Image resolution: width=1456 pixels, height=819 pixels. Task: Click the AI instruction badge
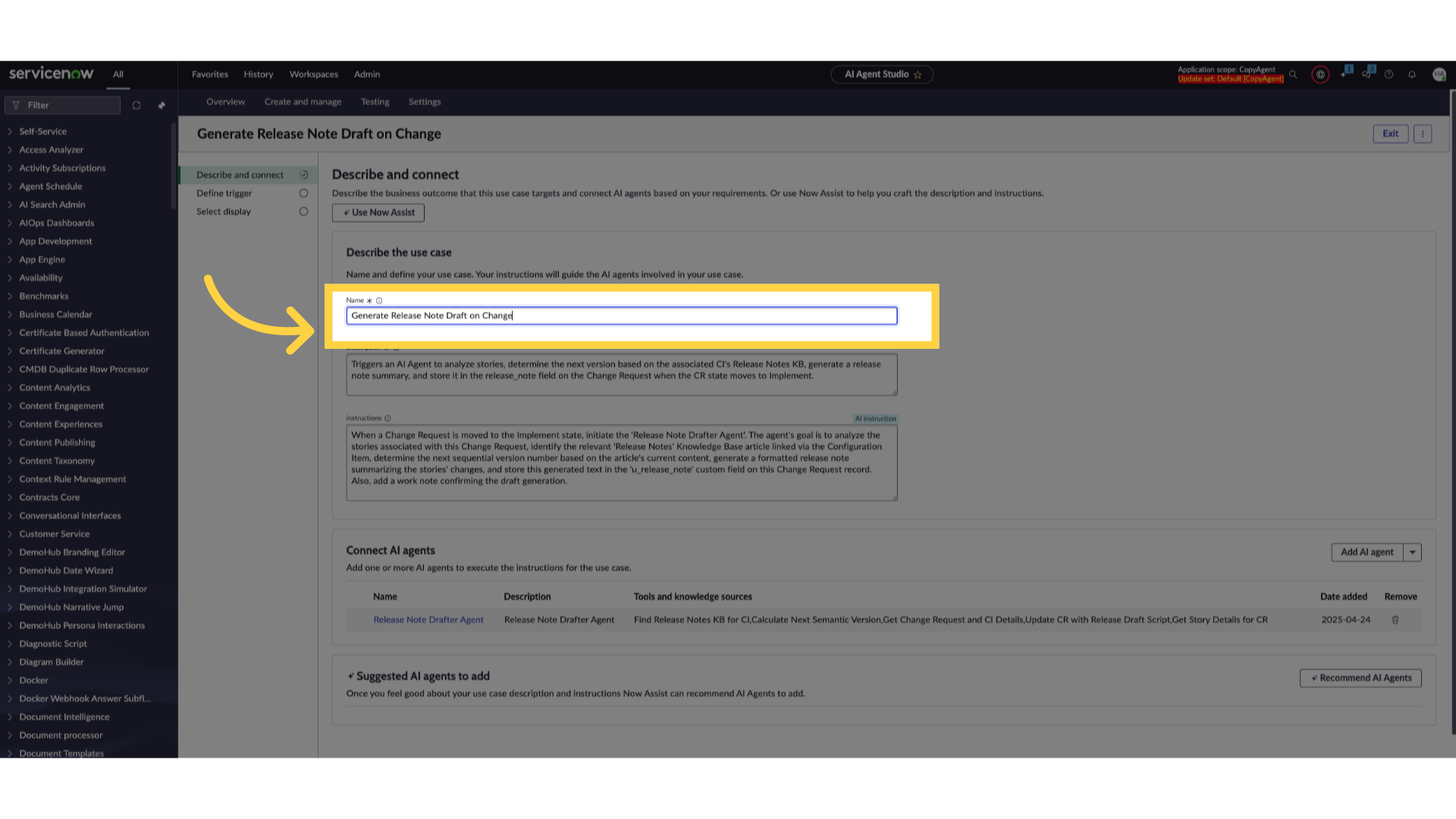[876, 419]
